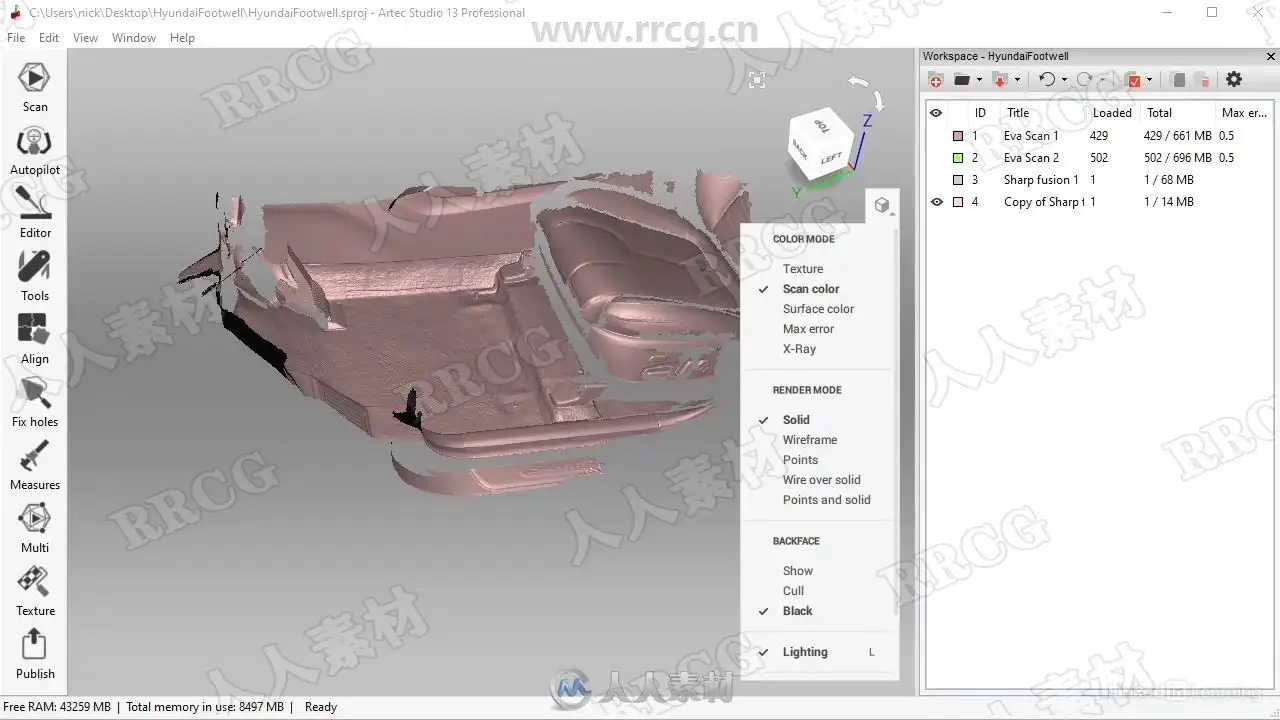Open the File menu

coord(16,38)
